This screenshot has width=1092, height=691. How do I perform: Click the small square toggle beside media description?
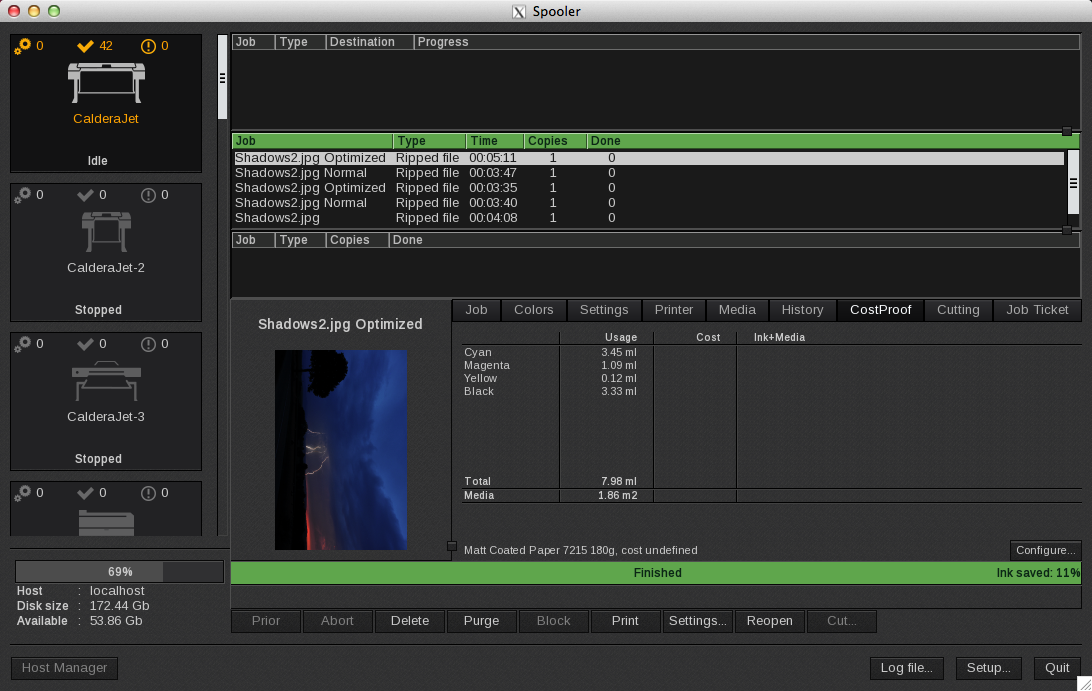[x=452, y=546]
